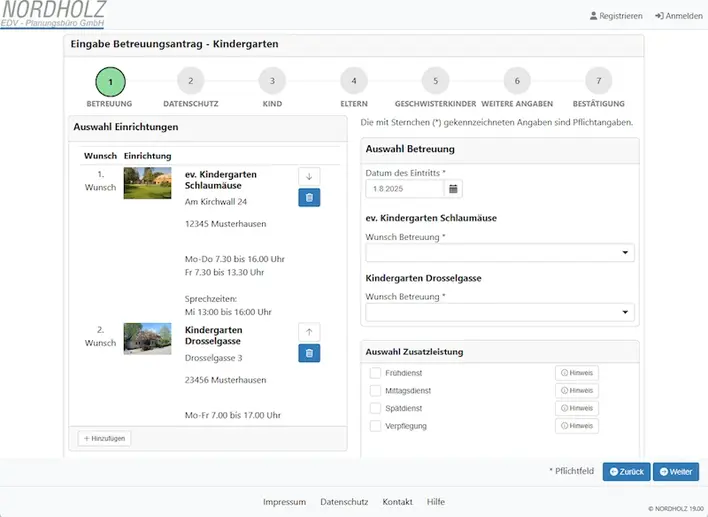Show Hinweis for Frühdienst
This screenshot has width=708, height=517.
click(577, 373)
